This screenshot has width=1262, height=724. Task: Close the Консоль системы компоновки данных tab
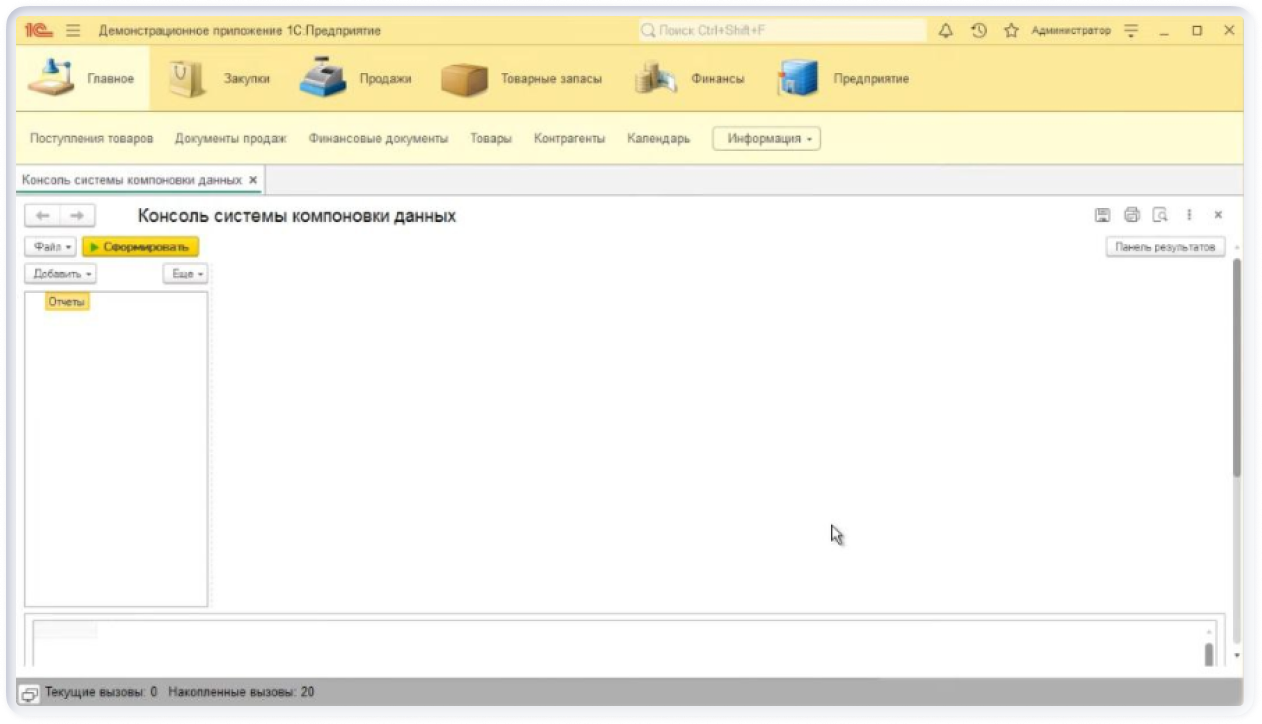(x=253, y=180)
